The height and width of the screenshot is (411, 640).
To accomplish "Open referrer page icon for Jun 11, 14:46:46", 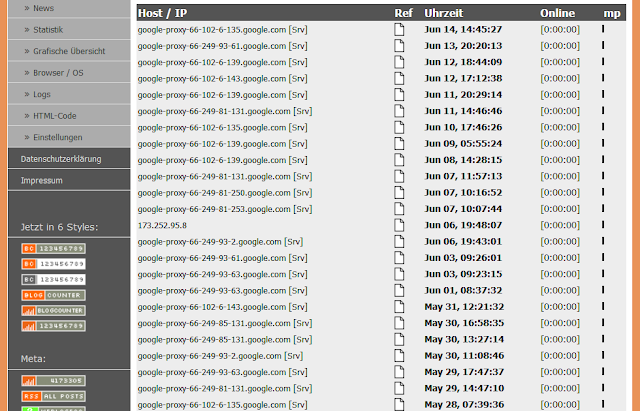I will click(x=399, y=111).
